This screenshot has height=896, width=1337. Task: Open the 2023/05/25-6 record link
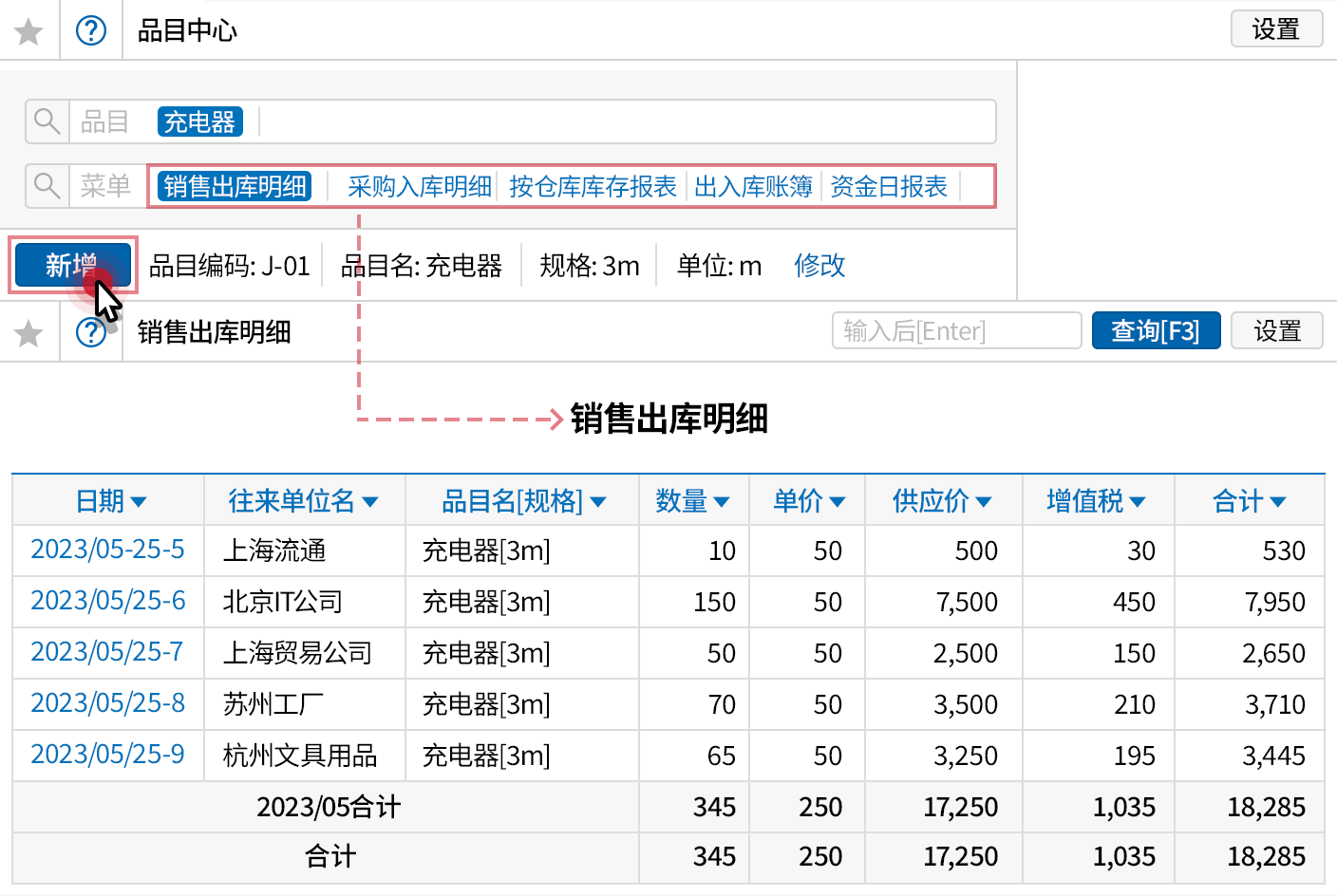tap(108, 601)
